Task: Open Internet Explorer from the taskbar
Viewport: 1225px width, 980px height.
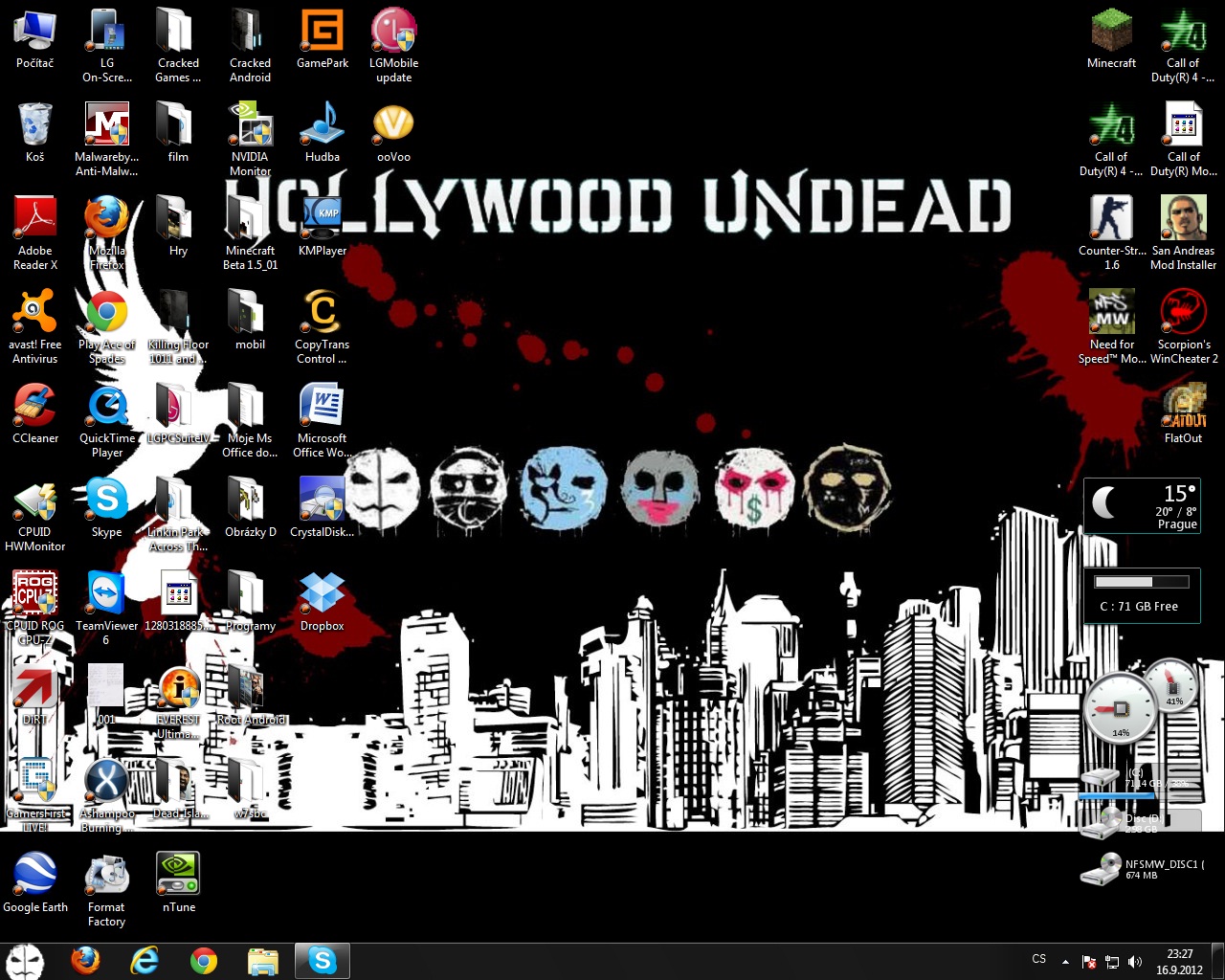Action: 145,960
